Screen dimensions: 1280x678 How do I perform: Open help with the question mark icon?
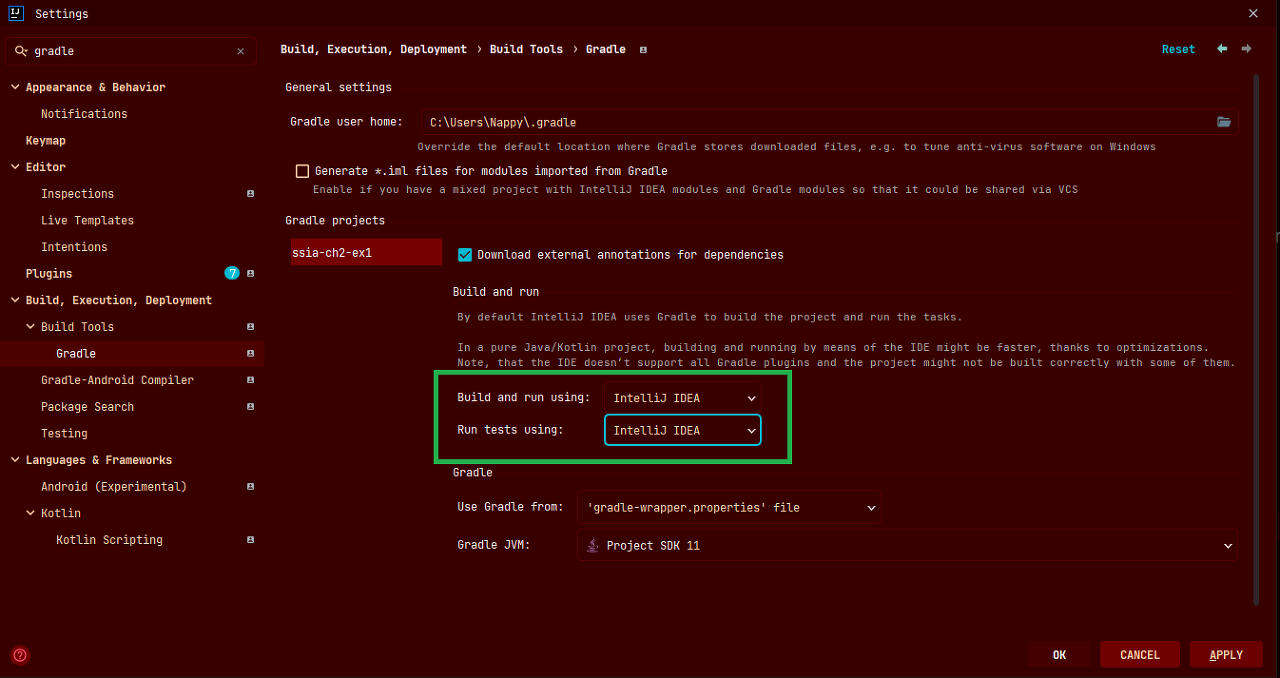click(20, 655)
